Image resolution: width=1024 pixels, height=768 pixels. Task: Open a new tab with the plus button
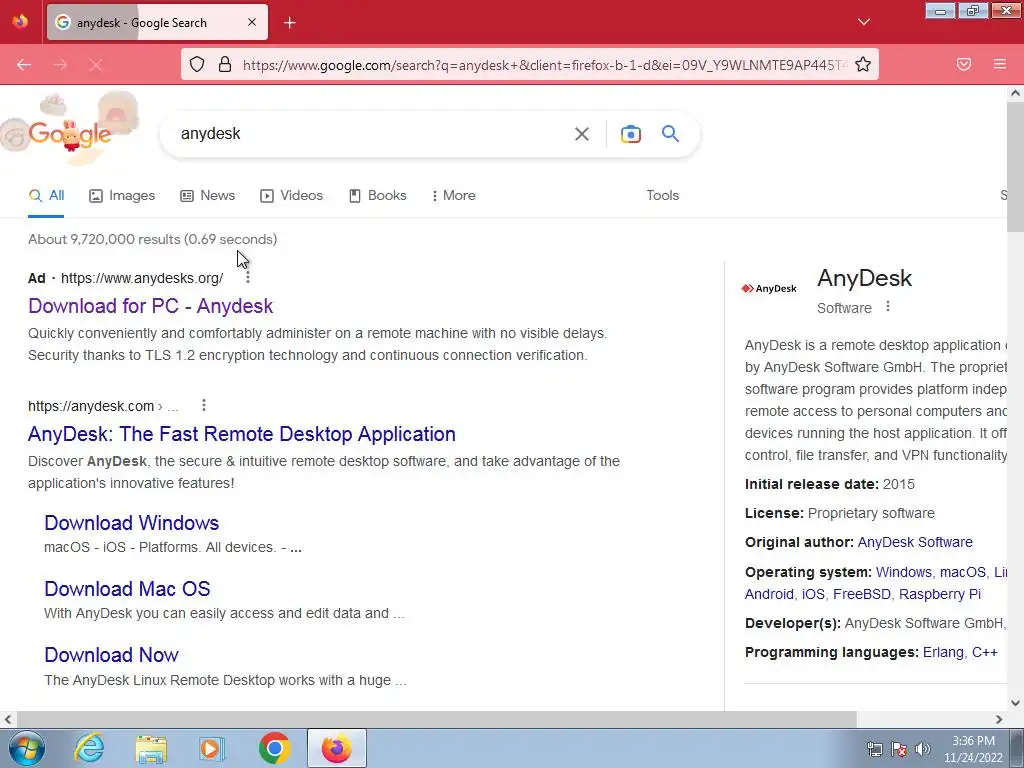coord(289,23)
